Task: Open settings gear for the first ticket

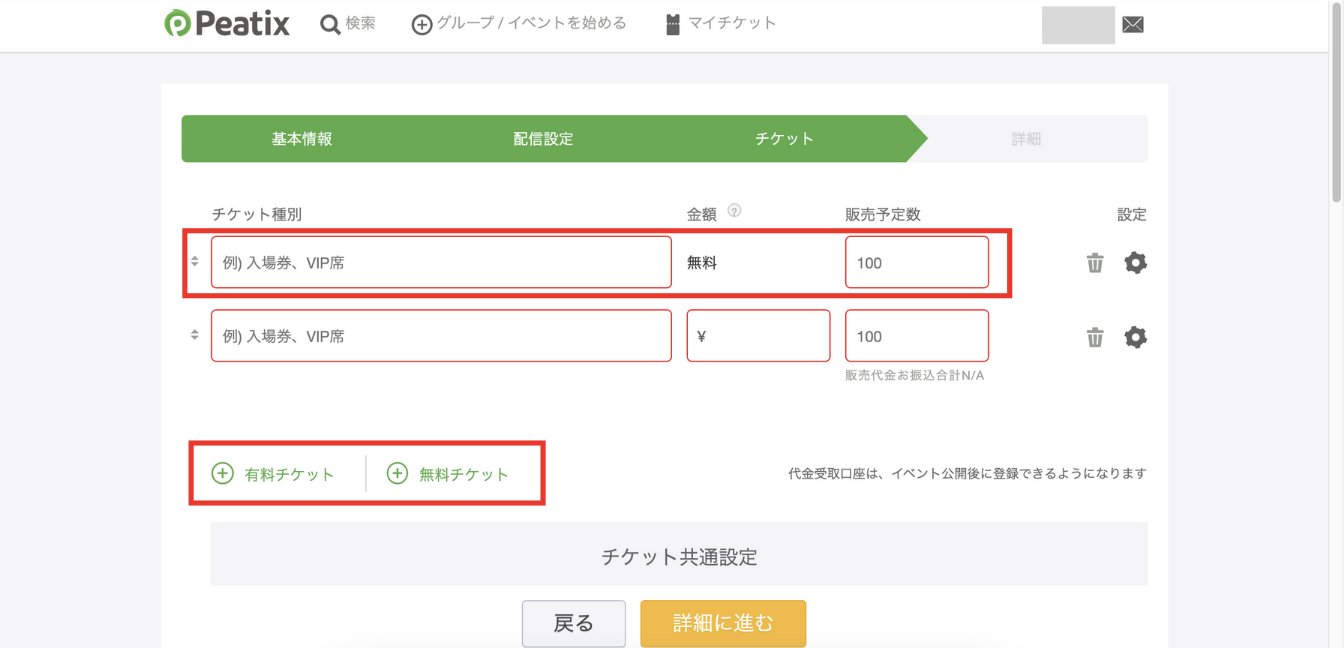Action: (x=1135, y=262)
